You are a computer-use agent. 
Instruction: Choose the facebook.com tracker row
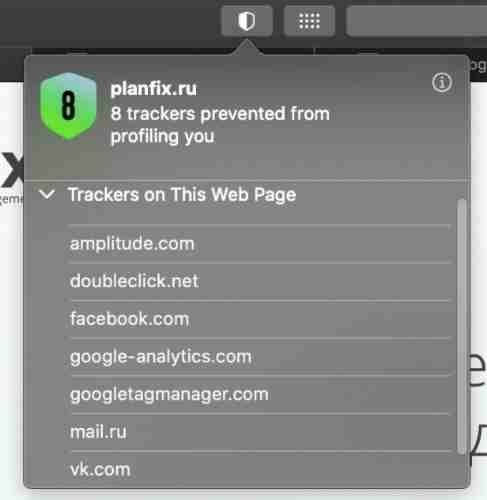click(x=260, y=319)
